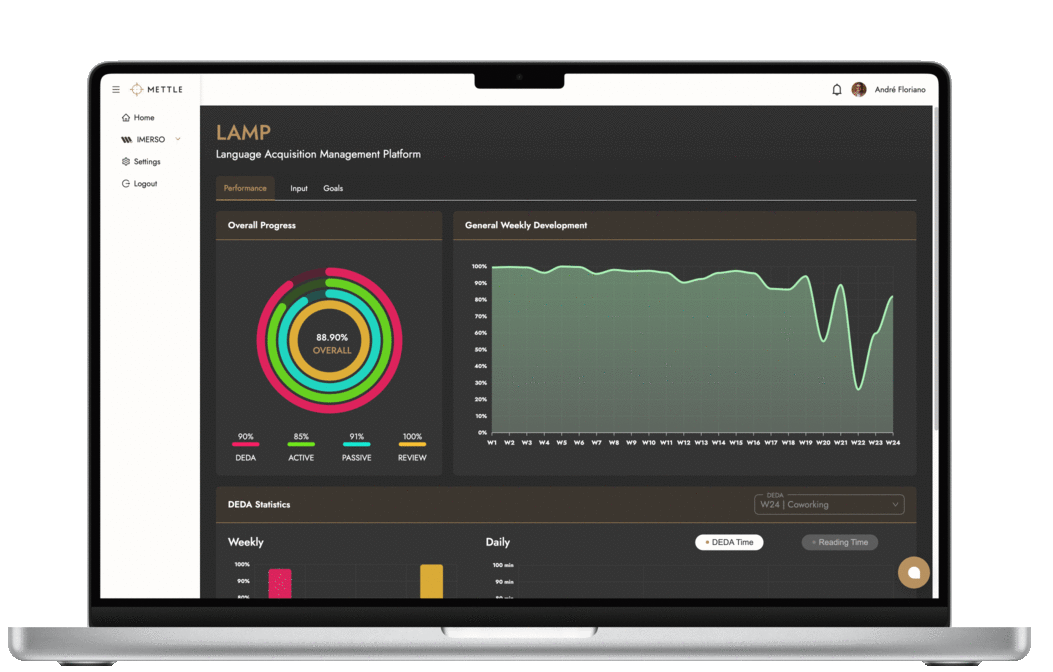
Task: Switch to the Input tab
Action: (x=299, y=188)
